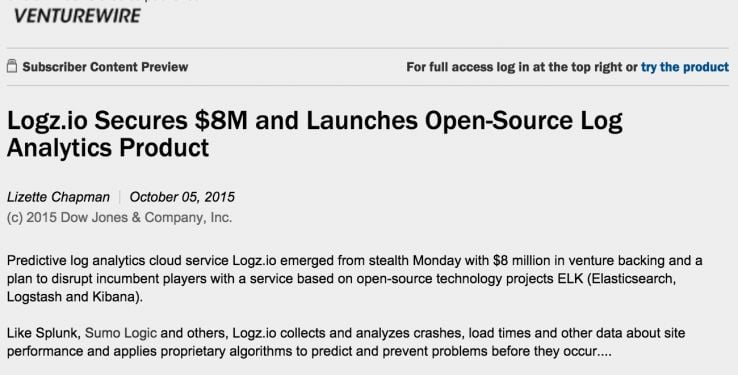Follow the Sumo Logic link
Viewport: 738px width, 375px height.
click(120, 333)
